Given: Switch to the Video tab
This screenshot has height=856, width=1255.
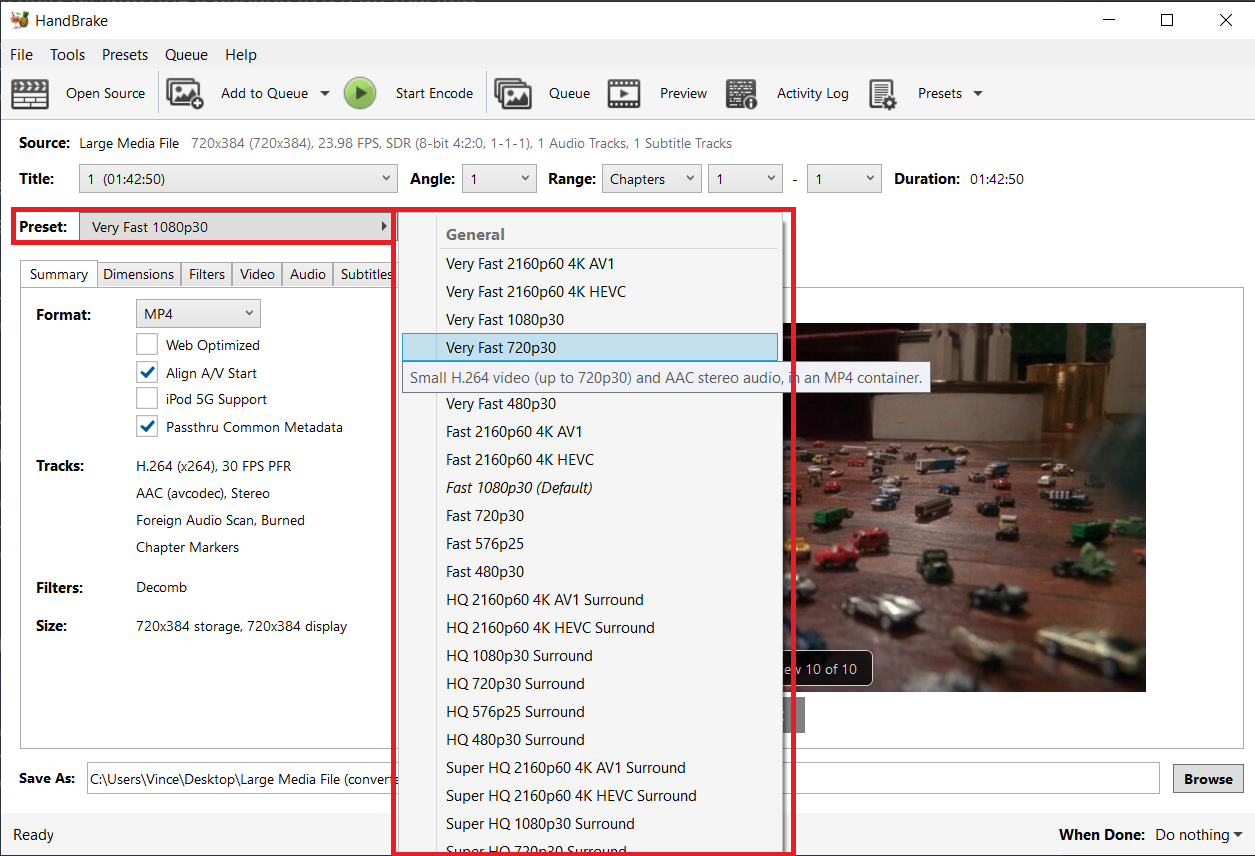Looking at the screenshot, I should [x=257, y=273].
